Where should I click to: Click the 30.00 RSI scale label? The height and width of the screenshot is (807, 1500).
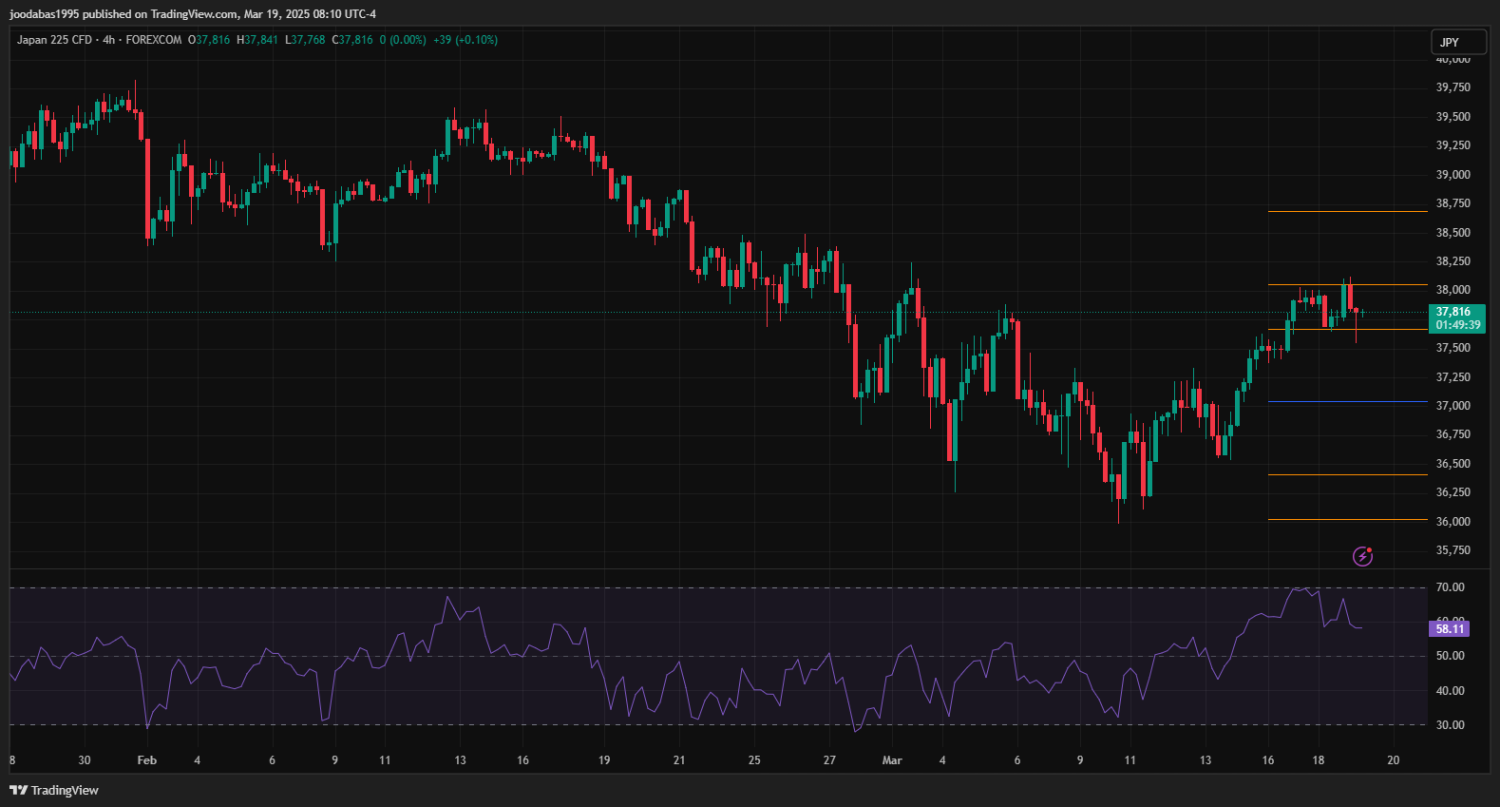click(1451, 725)
